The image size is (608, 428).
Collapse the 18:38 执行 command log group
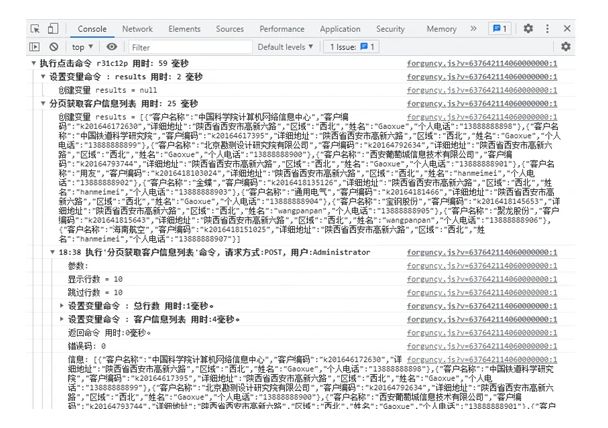pyautogui.click(x=53, y=252)
